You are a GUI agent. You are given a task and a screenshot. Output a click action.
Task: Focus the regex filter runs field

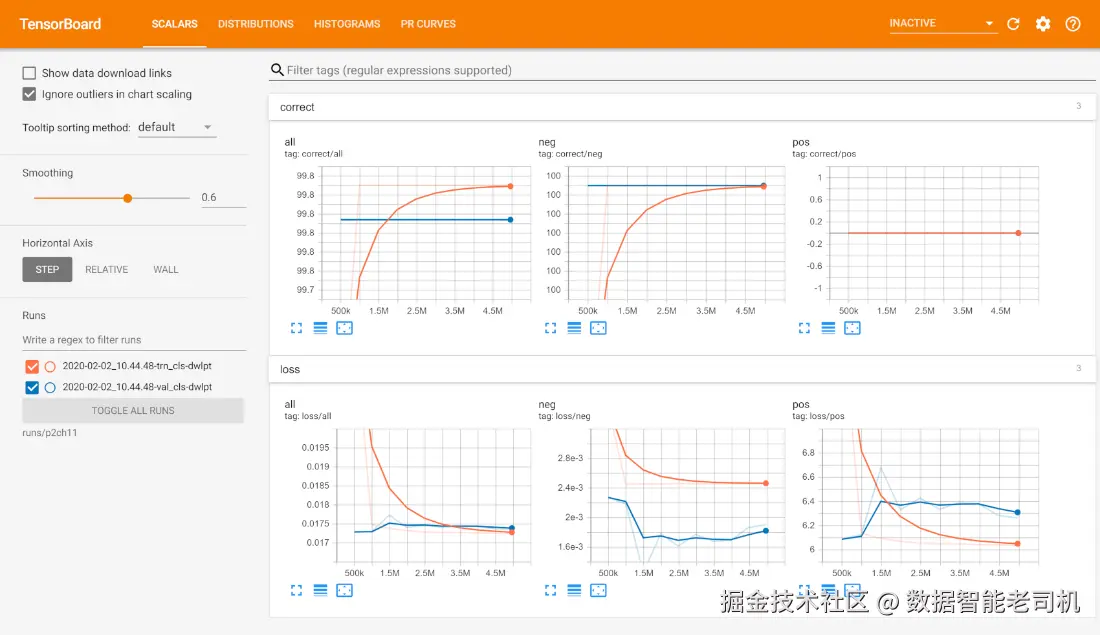tap(134, 340)
